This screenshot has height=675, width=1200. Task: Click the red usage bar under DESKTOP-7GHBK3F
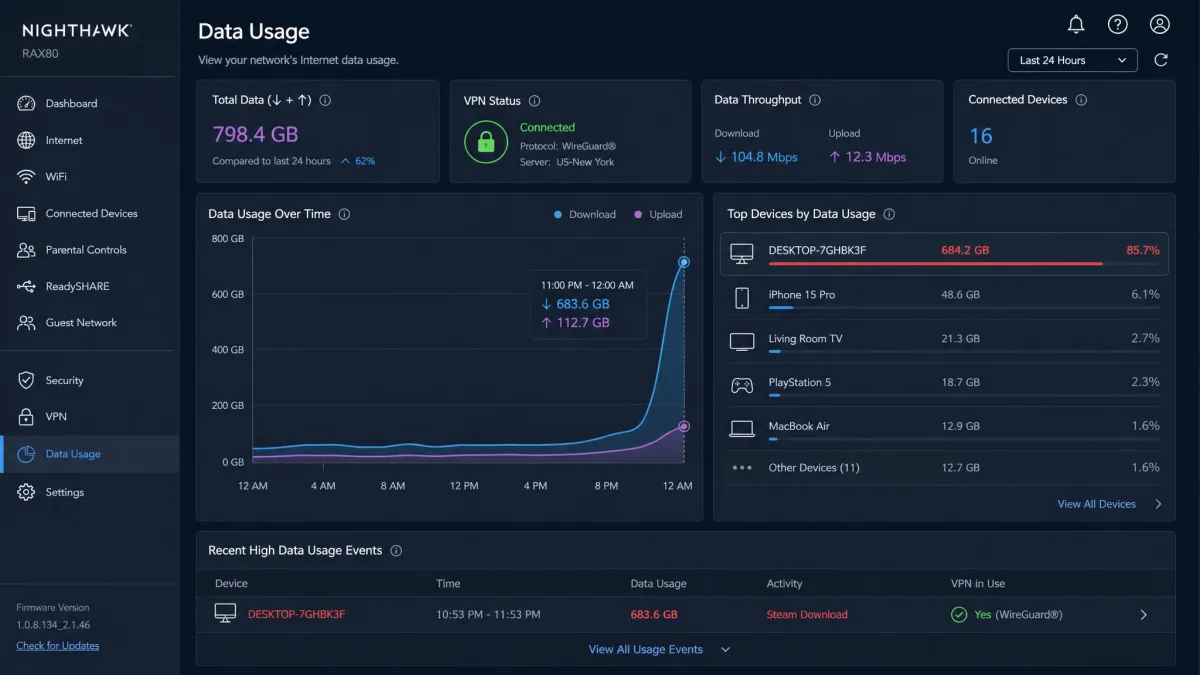pos(935,263)
